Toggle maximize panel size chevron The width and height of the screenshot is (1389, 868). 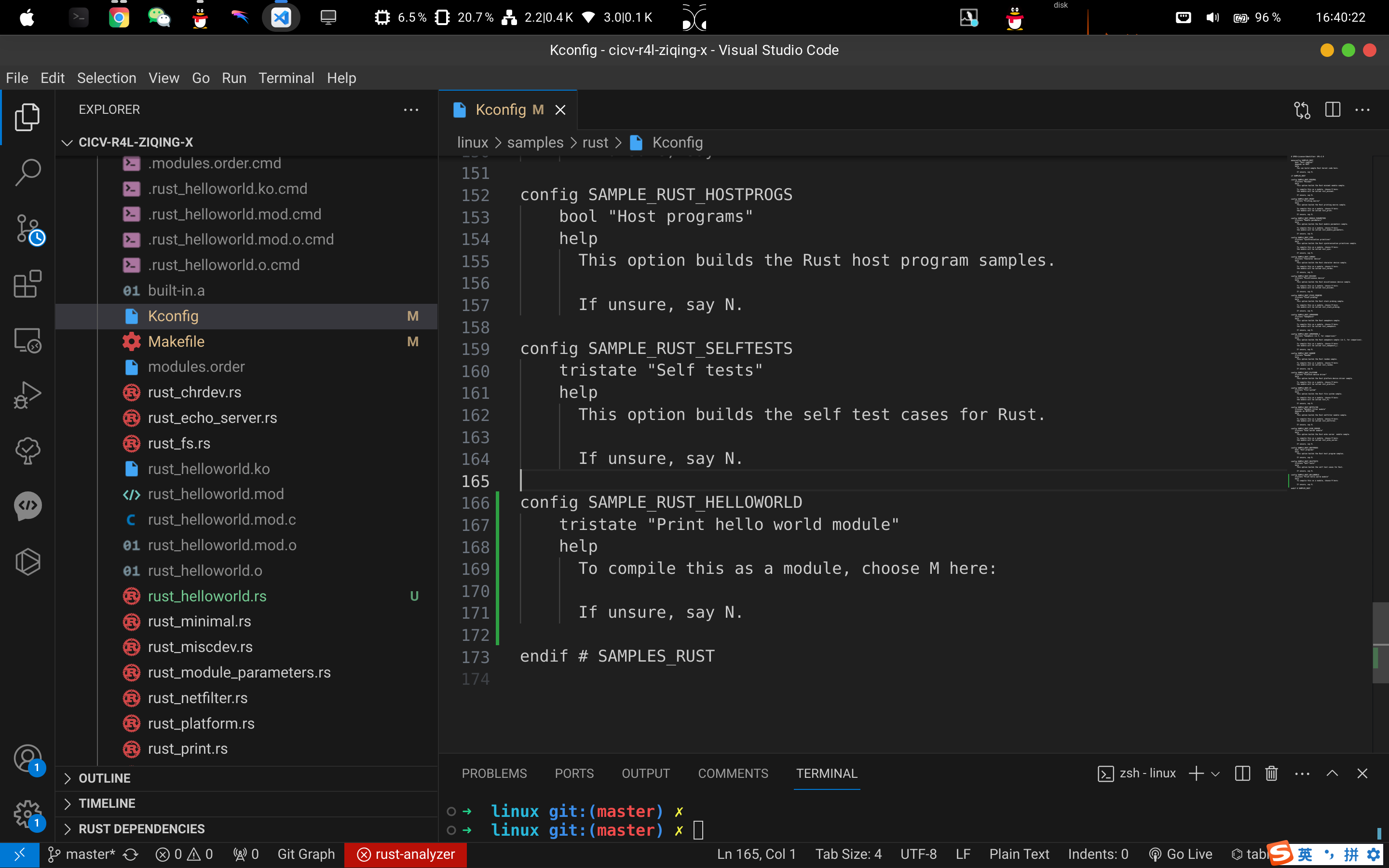1332,773
